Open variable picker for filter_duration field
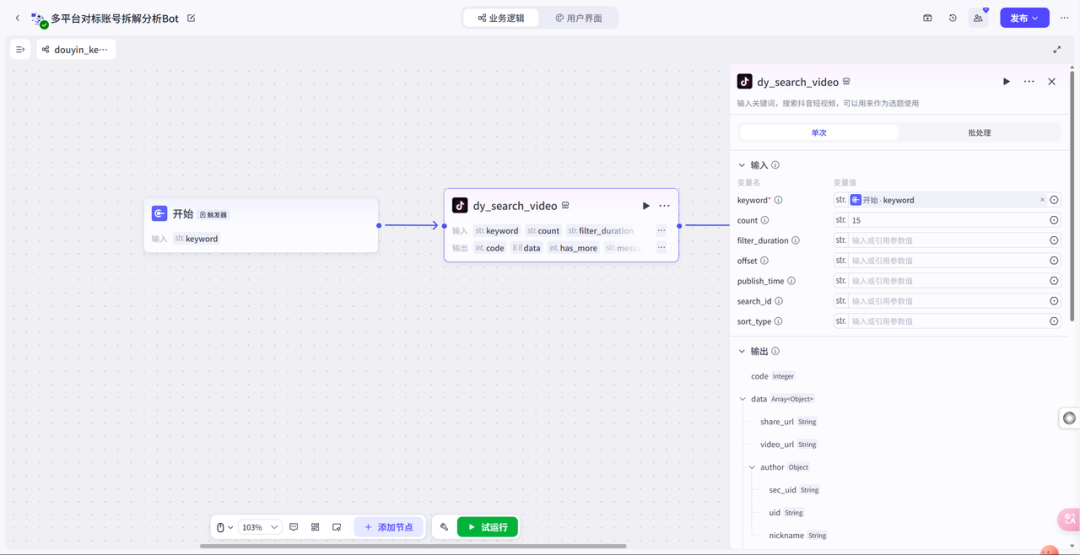Viewport: 1080px width, 555px height. [1053, 240]
